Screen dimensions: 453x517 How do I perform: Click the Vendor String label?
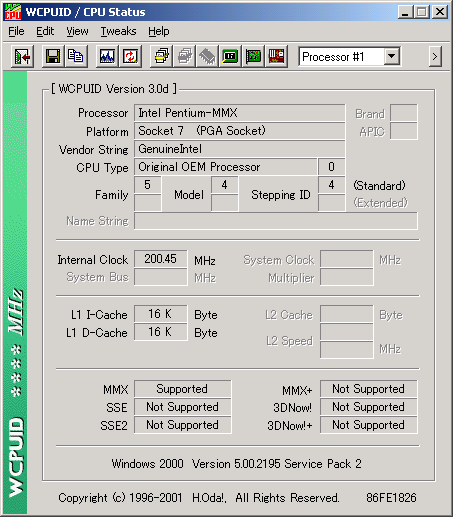click(94, 150)
